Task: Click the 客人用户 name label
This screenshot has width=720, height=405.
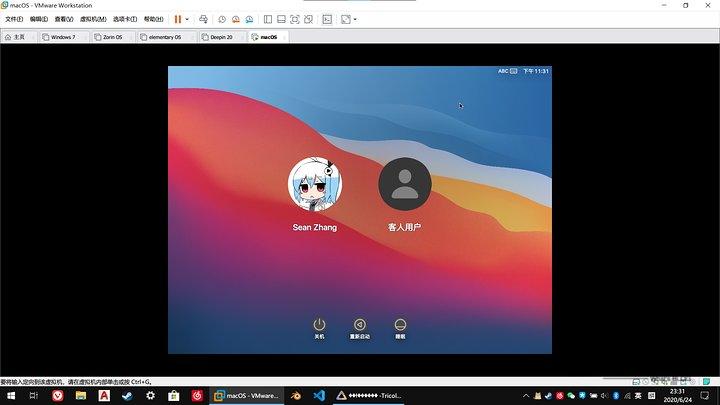Action: 405,227
